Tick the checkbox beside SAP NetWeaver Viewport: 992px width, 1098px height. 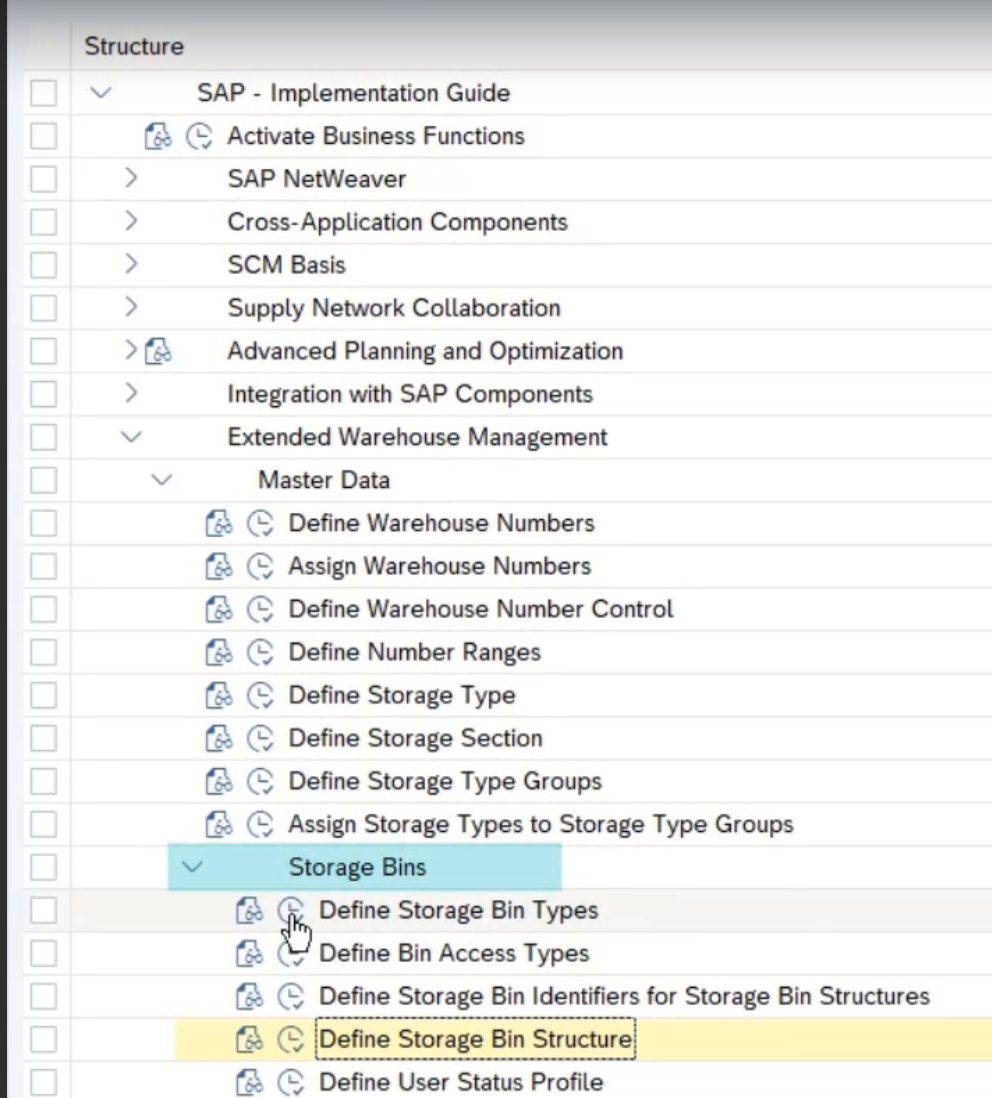point(43,179)
